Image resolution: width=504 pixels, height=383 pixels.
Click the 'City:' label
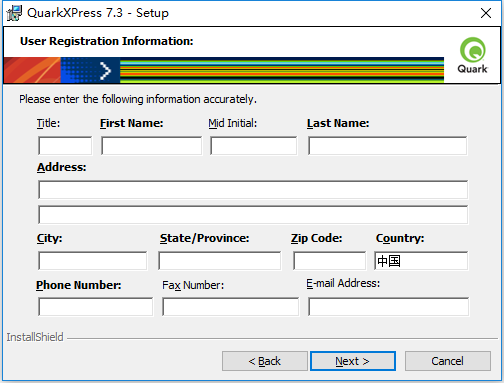(x=50, y=238)
